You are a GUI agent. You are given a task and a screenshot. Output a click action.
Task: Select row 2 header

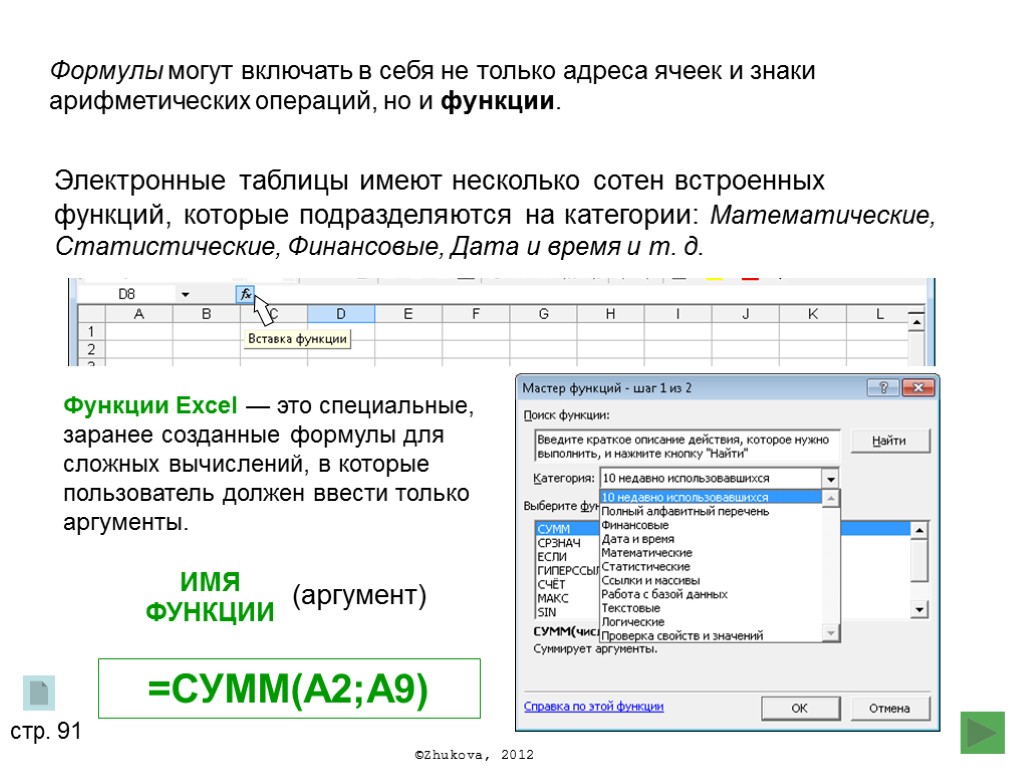point(91,349)
